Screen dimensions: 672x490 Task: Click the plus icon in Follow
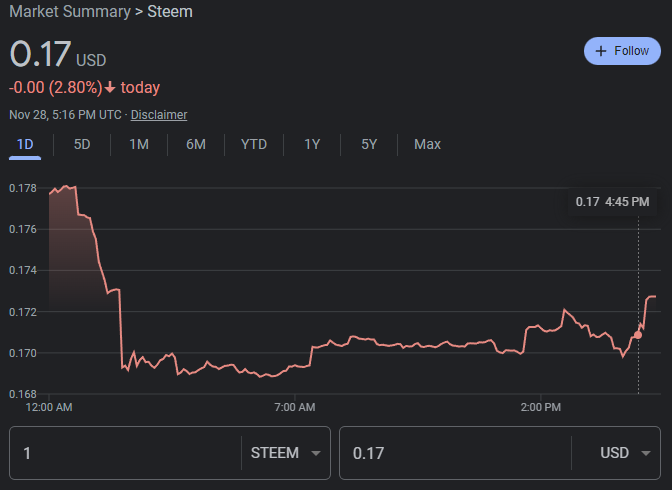click(601, 51)
